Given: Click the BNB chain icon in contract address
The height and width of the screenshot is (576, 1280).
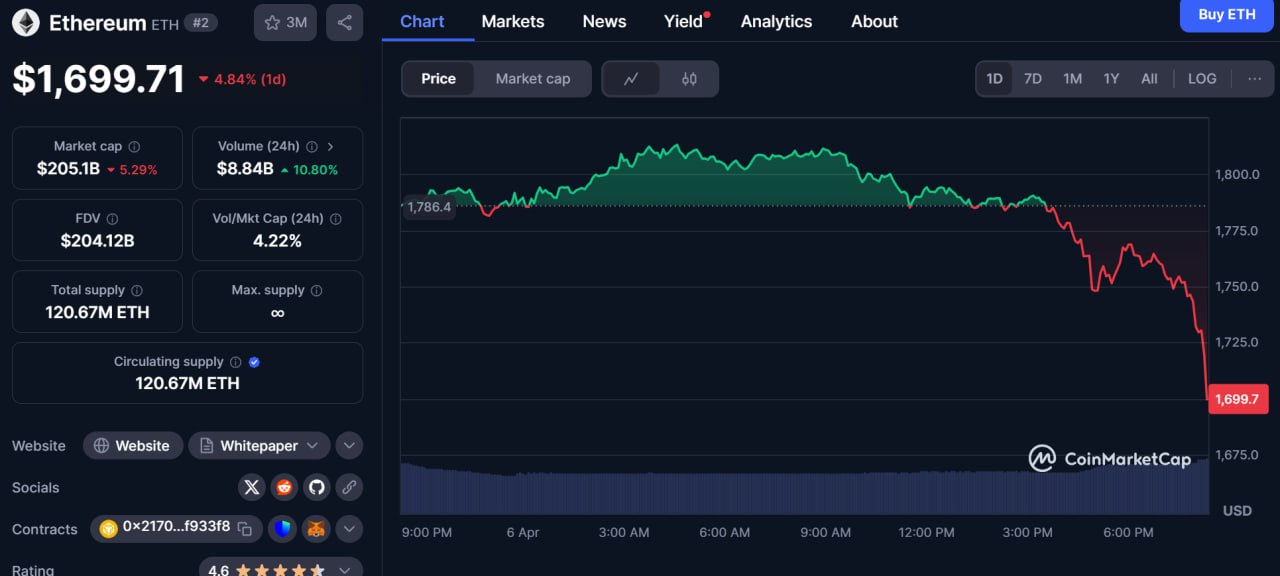Looking at the screenshot, I should (x=108, y=529).
